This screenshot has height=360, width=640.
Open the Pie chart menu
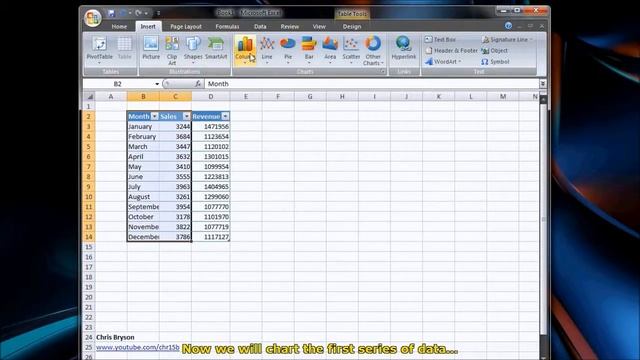(x=288, y=50)
